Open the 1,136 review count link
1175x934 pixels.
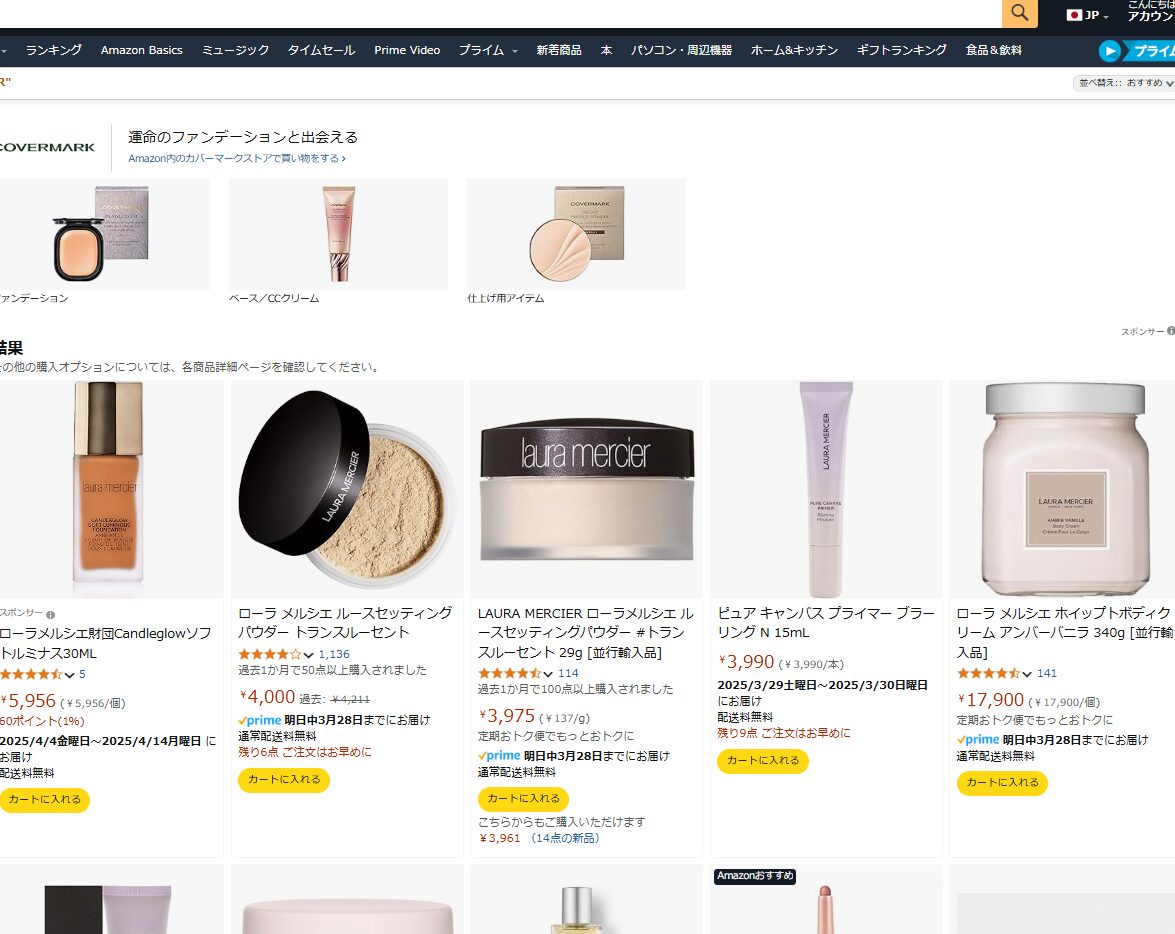pyautogui.click(x=334, y=654)
